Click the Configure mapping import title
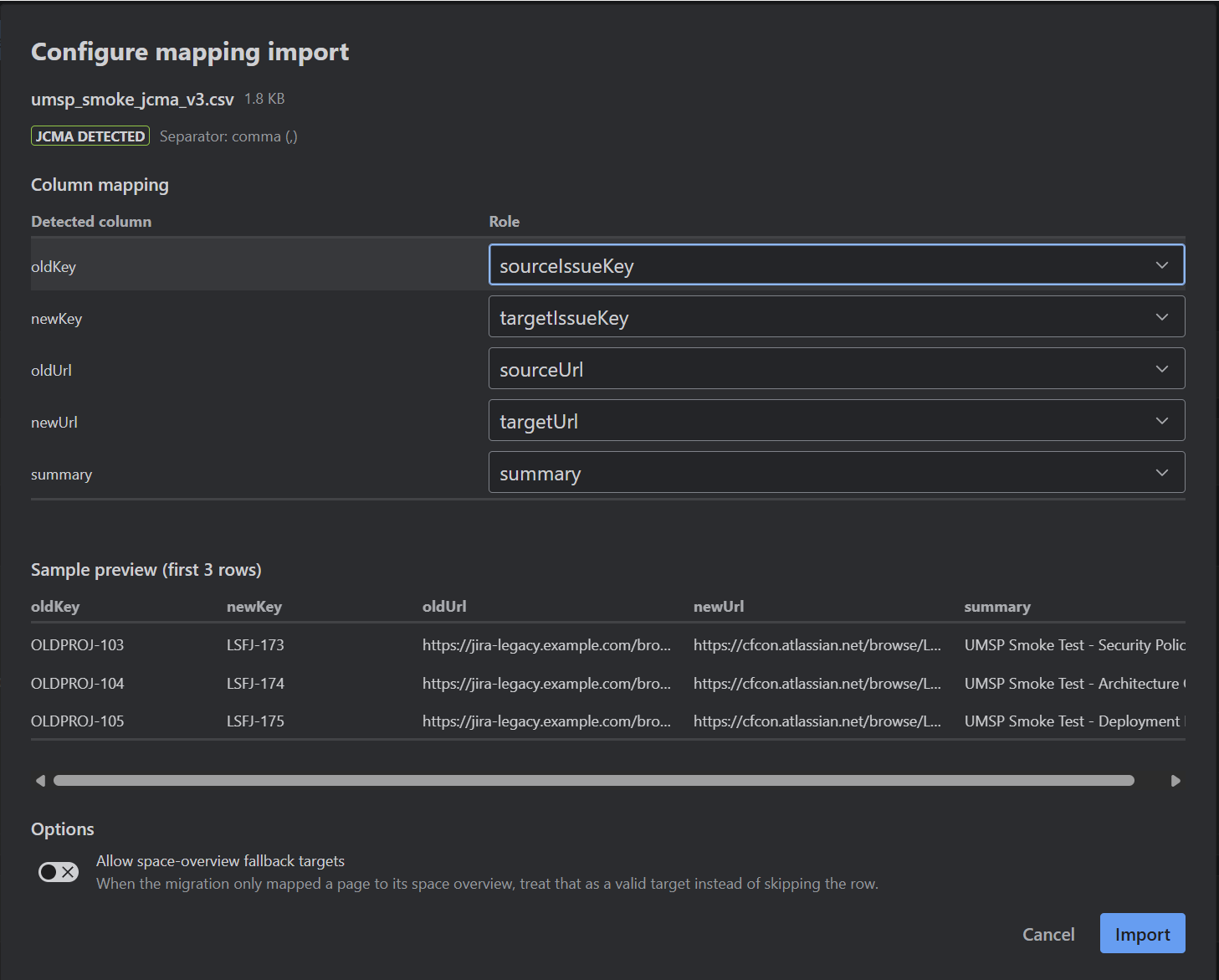1219x980 pixels. [x=190, y=52]
